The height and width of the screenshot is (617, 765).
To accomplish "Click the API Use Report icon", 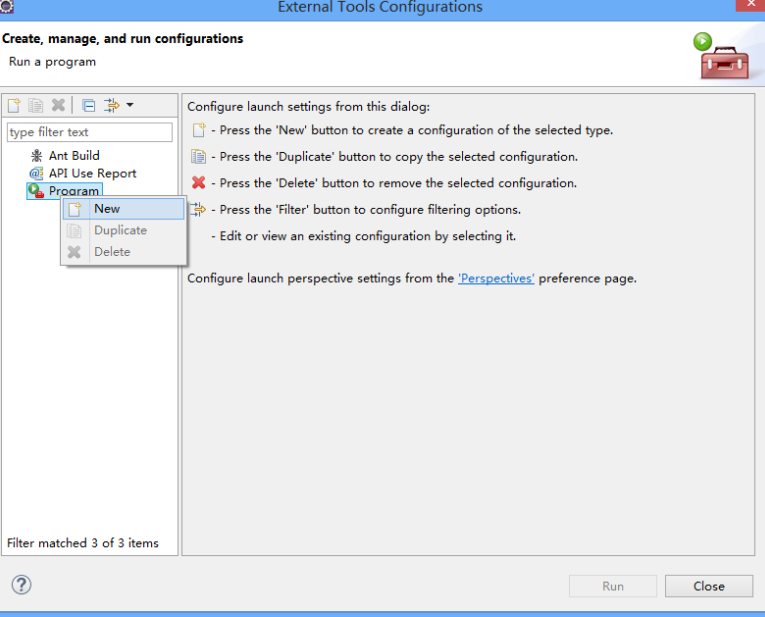I will point(37,173).
